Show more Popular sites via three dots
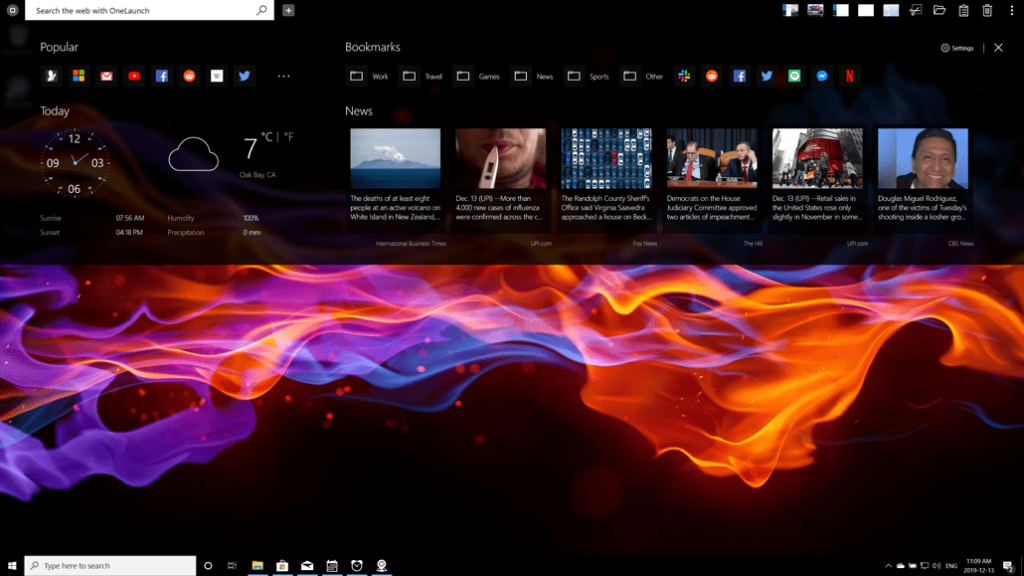 click(x=283, y=76)
